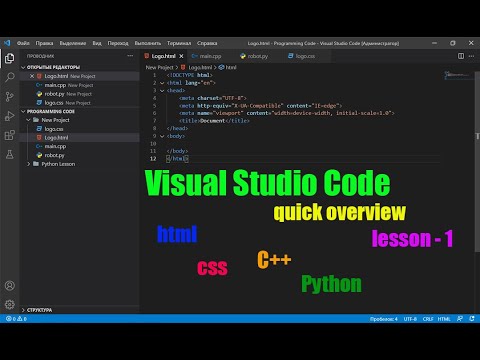
Task: Open logo.css from open editors list
Action: click(79, 103)
